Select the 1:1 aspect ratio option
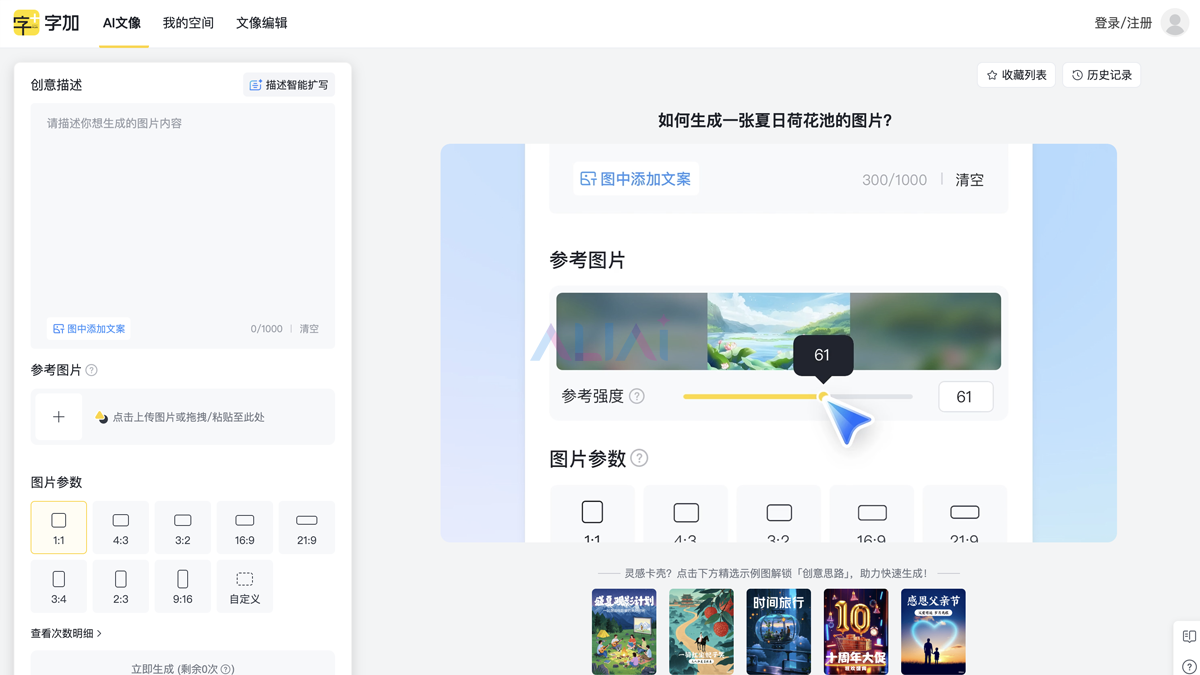Screen dimensions: 1200x675 tap(59, 528)
